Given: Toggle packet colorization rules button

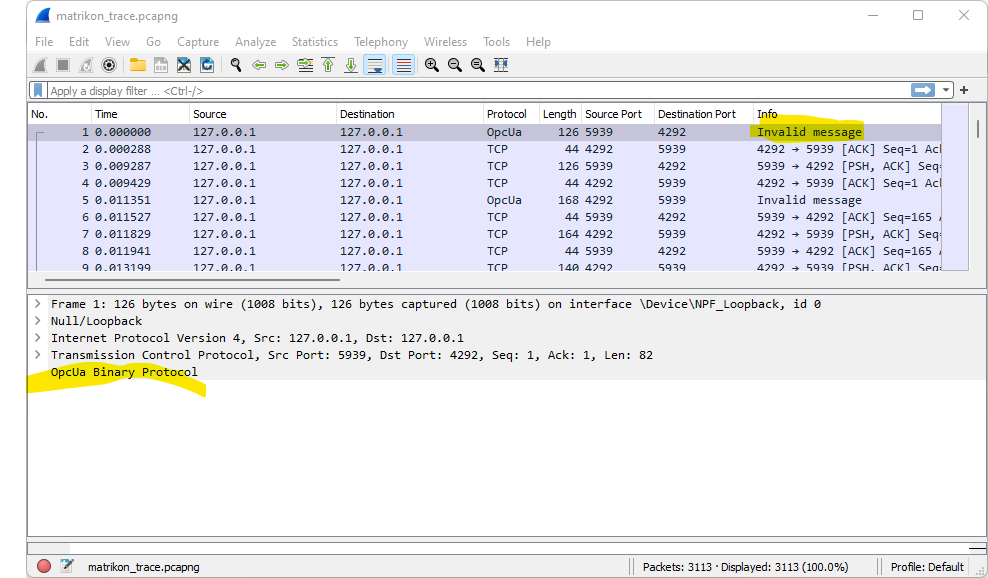Looking at the screenshot, I should [x=403, y=65].
